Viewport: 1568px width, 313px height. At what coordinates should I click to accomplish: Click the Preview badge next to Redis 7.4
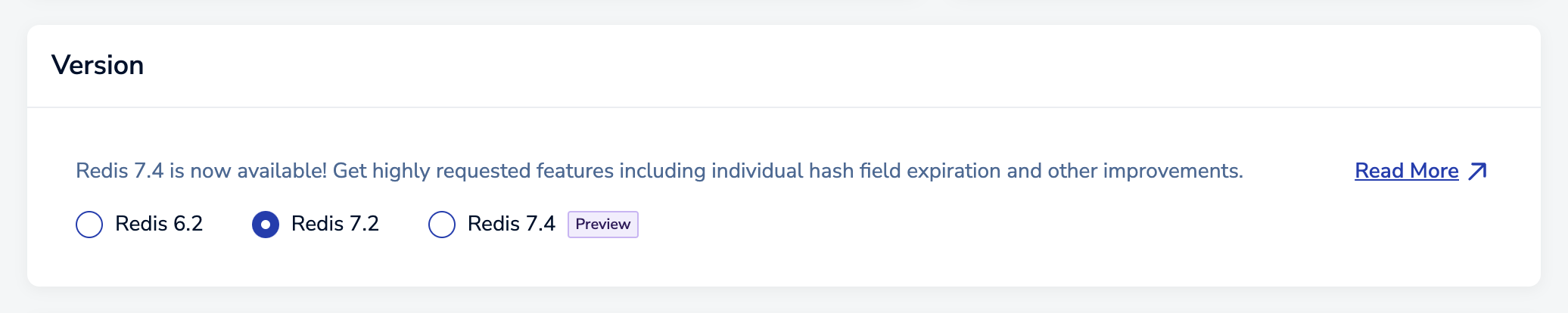click(x=602, y=225)
